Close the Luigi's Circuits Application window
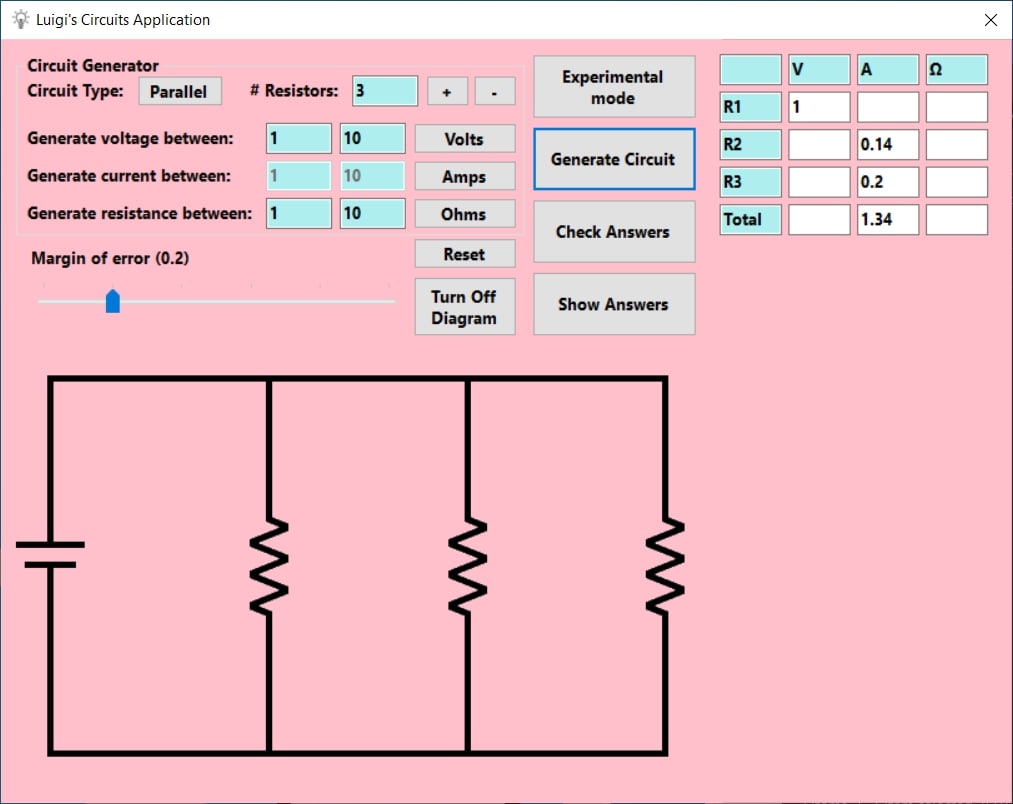1013x804 pixels. (x=990, y=20)
